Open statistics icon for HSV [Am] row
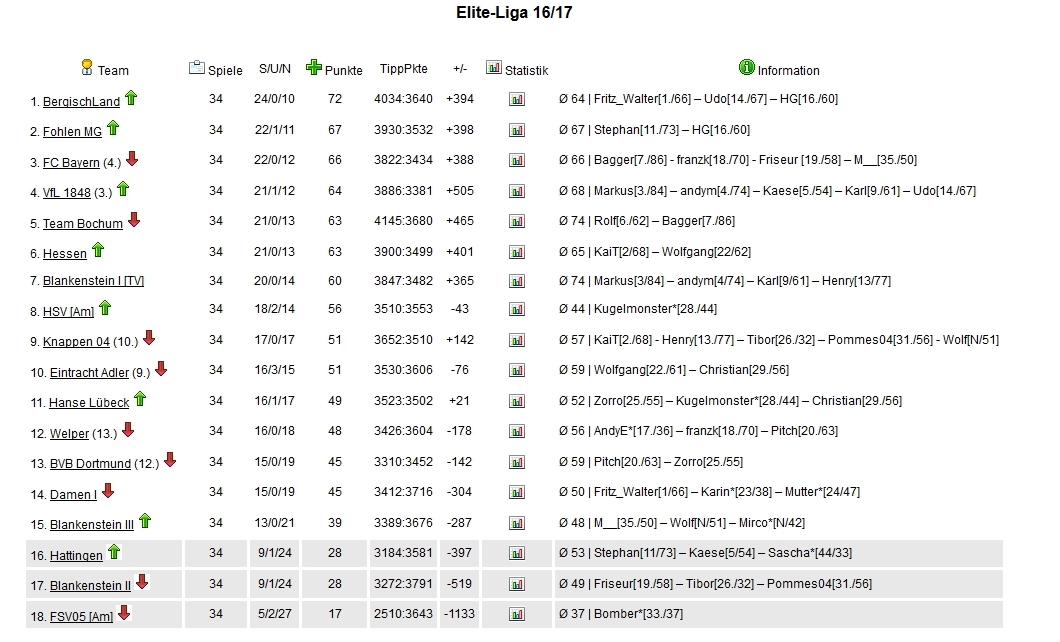 (517, 310)
